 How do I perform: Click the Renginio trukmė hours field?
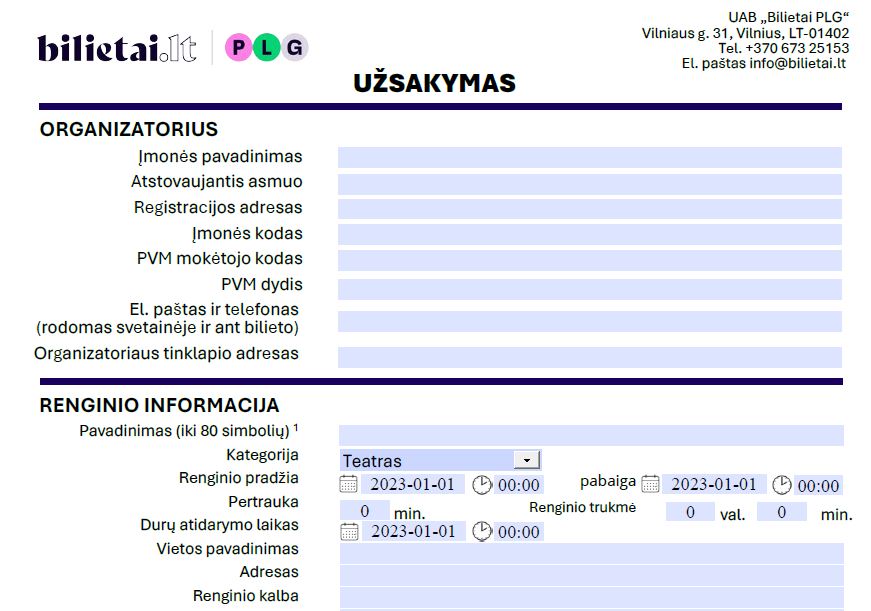tap(690, 512)
